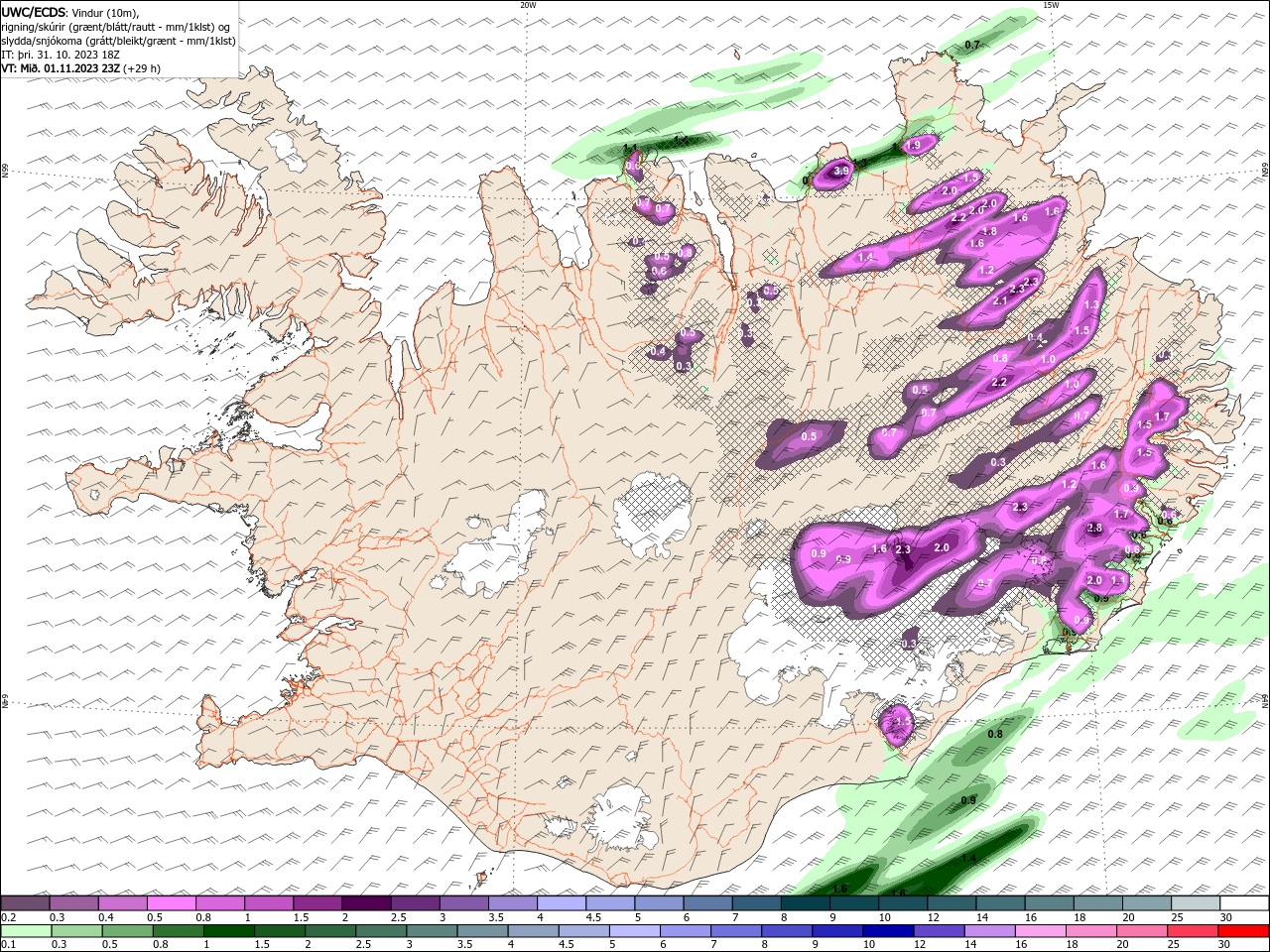Viewport: 1270px width, 952px height.
Task: Pick the bright pink snow swatch at 0.5
Action: pos(171,902)
